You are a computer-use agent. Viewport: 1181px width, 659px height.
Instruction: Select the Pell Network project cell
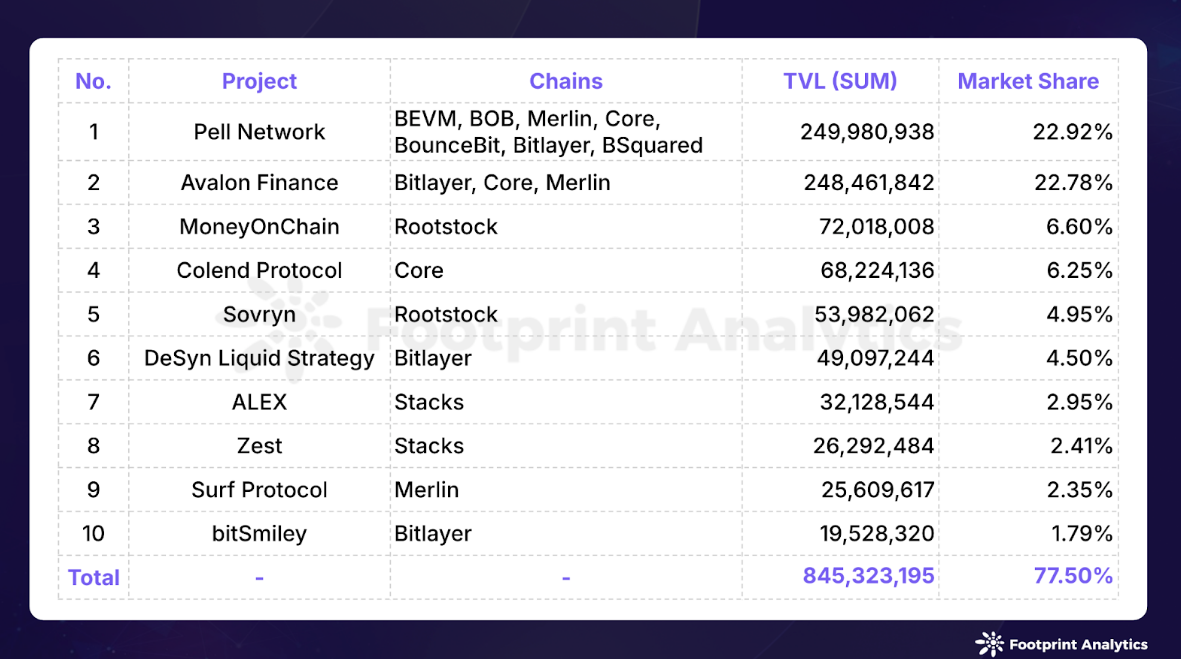pos(259,132)
